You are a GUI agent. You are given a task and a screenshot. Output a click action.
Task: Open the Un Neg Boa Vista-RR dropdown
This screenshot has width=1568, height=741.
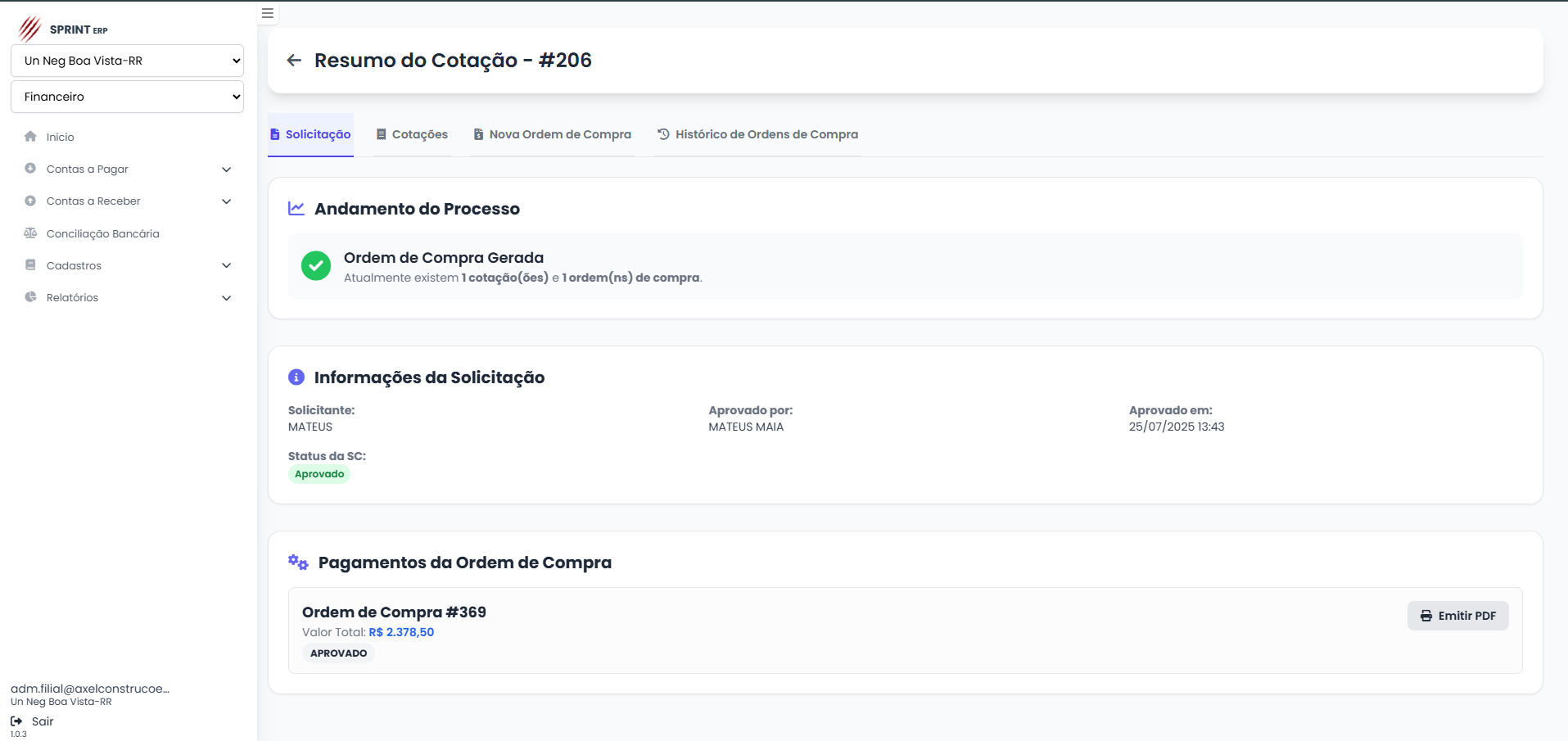127,61
